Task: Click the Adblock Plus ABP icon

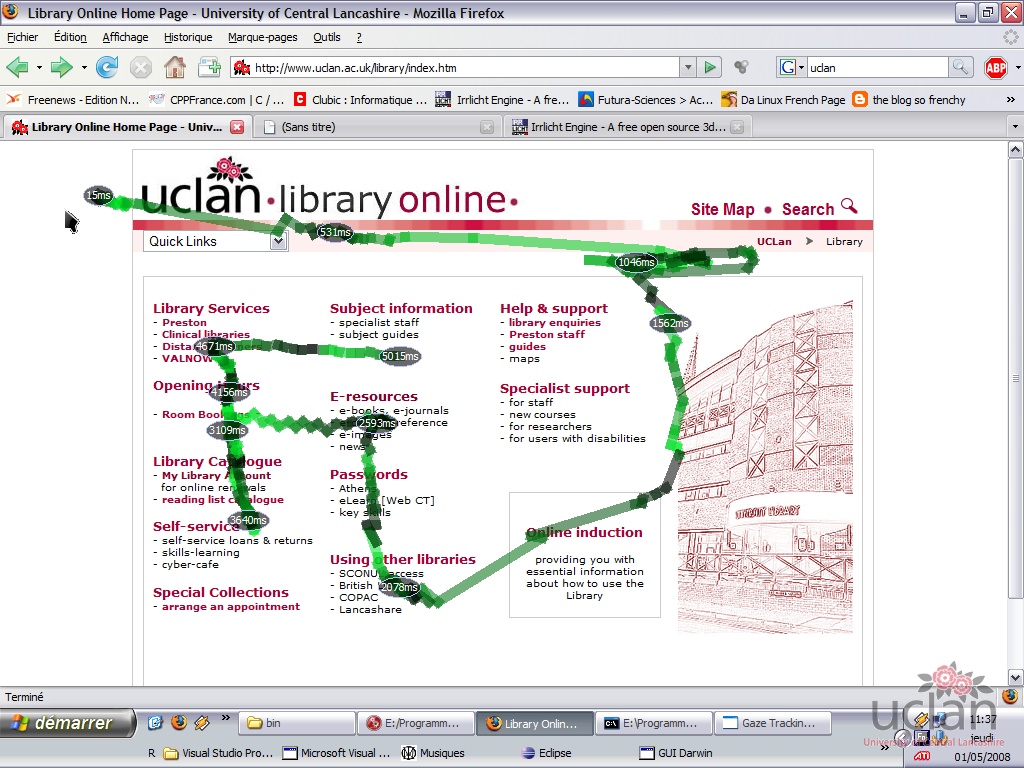Action: pyautogui.click(x=996, y=67)
